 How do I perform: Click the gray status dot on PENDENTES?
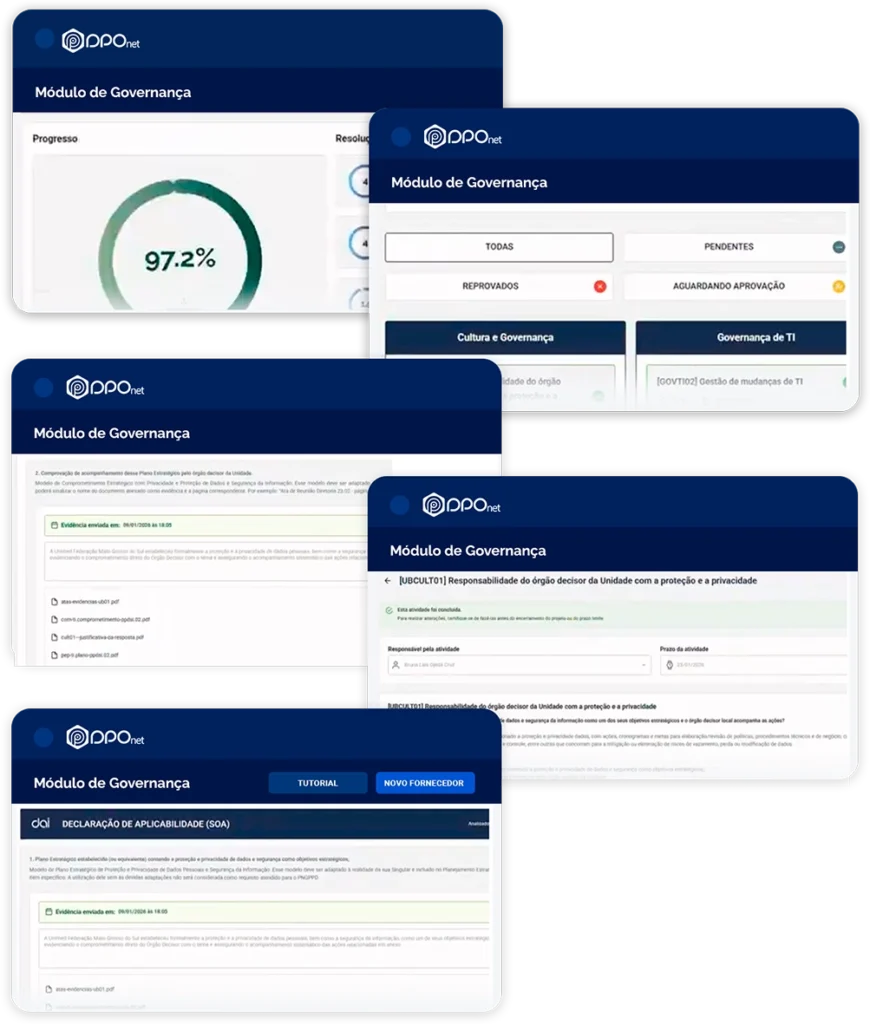(839, 247)
